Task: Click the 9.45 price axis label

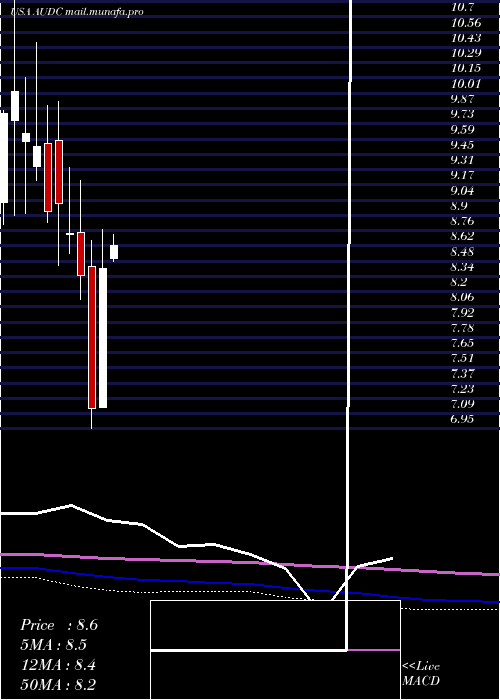Action: click(463, 144)
